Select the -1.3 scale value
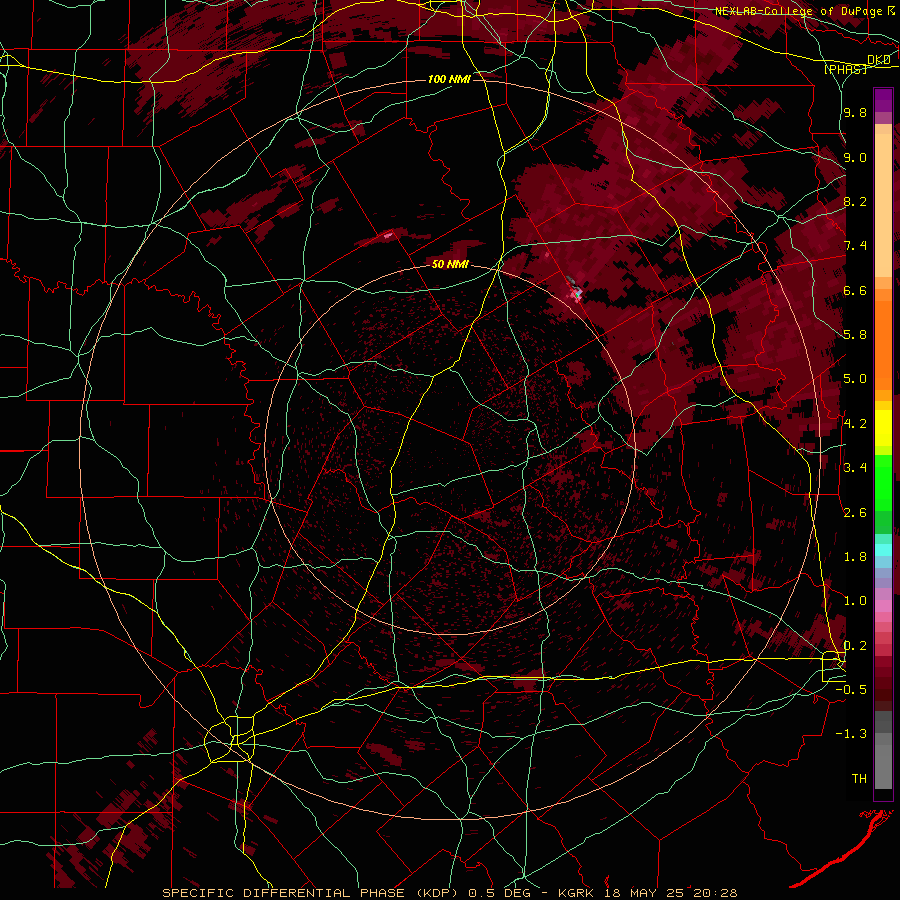900x900 pixels. pyautogui.click(x=851, y=734)
